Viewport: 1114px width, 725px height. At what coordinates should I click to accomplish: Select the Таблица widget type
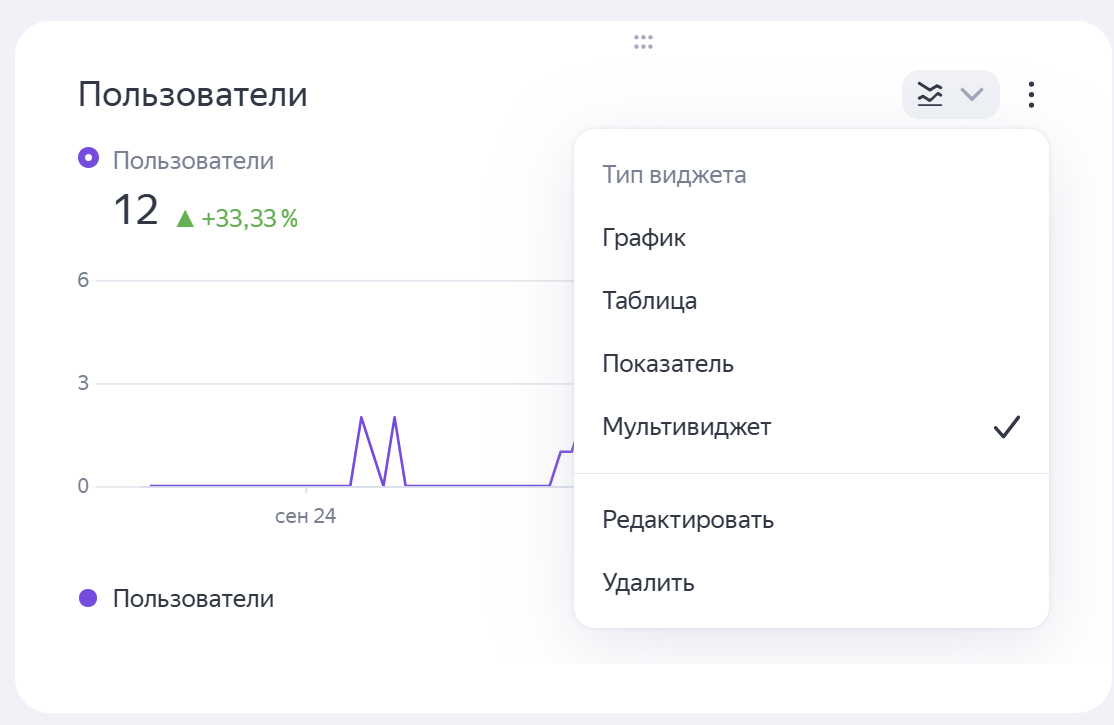coord(650,301)
